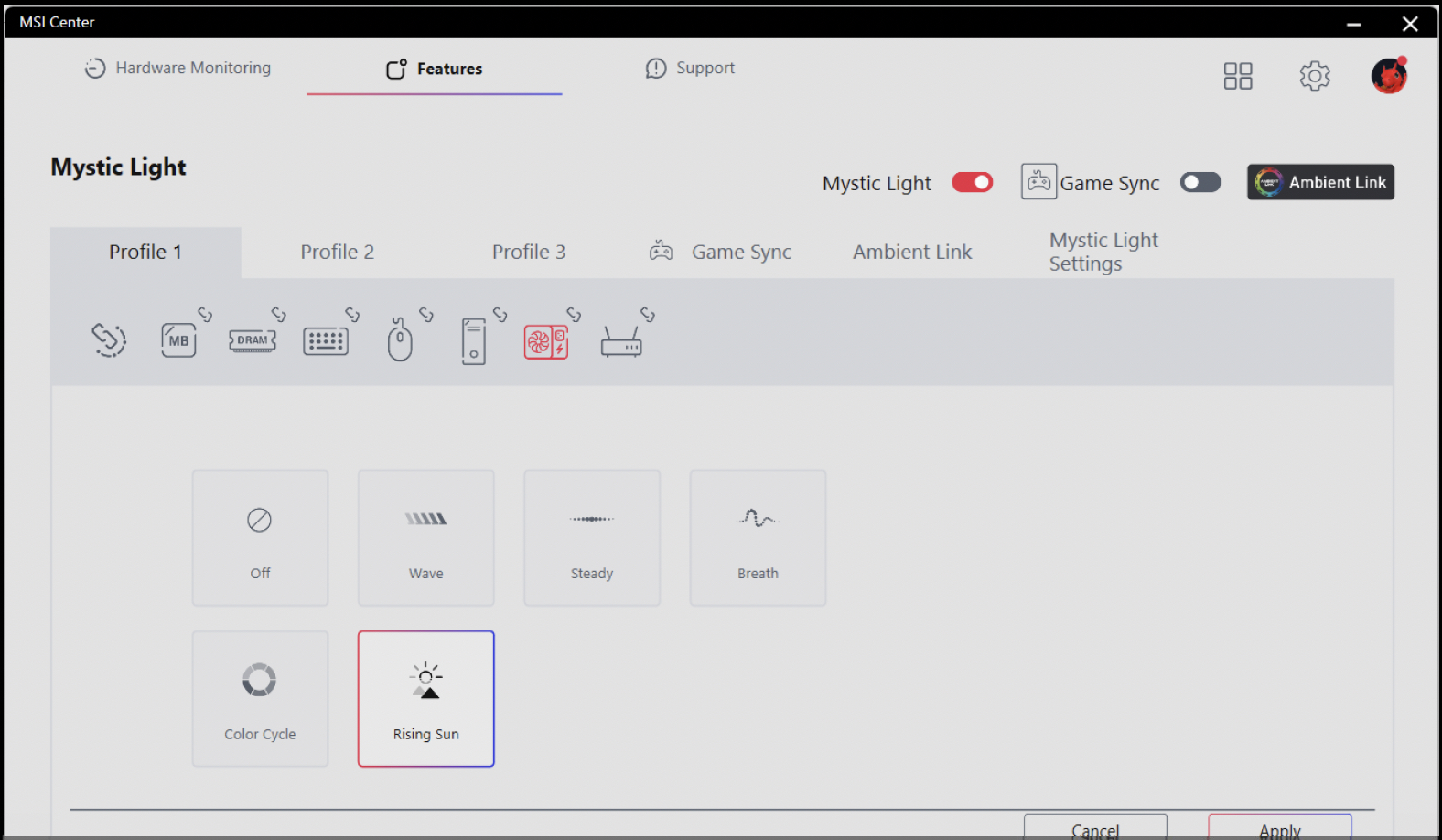Image resolution: width=1442 pixels, height=840 pixels.
Task: Open the Support tab
Action: click(690, 68)
